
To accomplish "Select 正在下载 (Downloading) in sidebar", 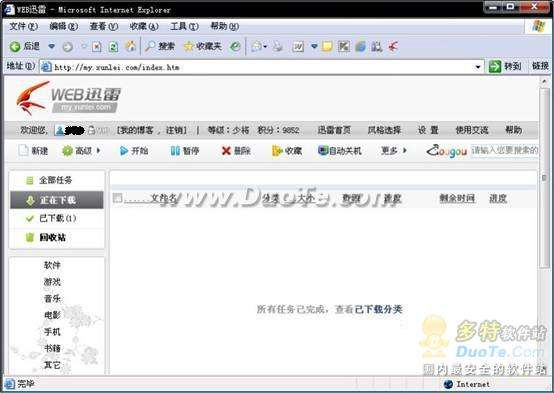I will pyautogui.click(x=57, y=200).
